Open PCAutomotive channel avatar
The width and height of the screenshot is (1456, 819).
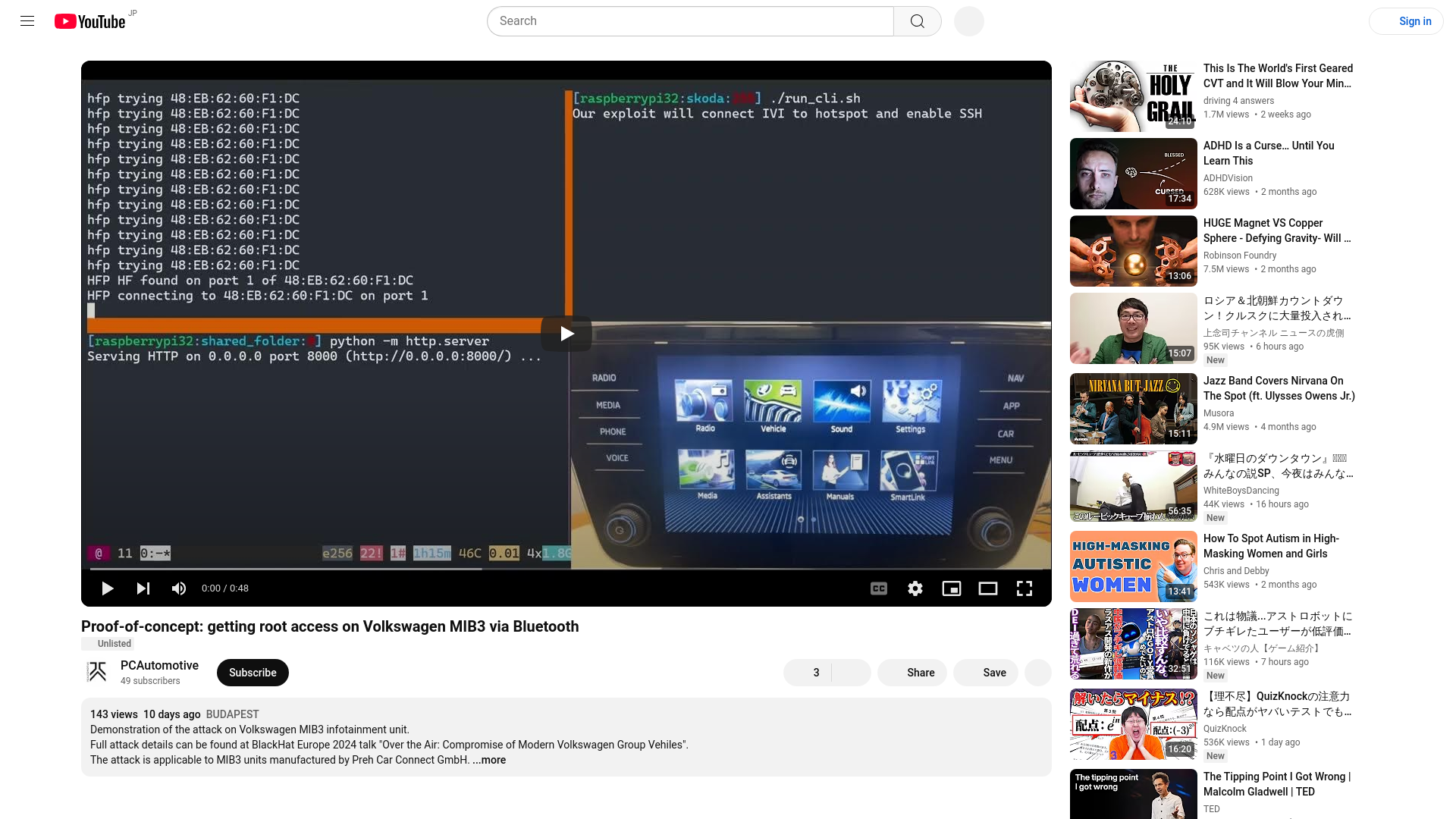tap(96, 673)
